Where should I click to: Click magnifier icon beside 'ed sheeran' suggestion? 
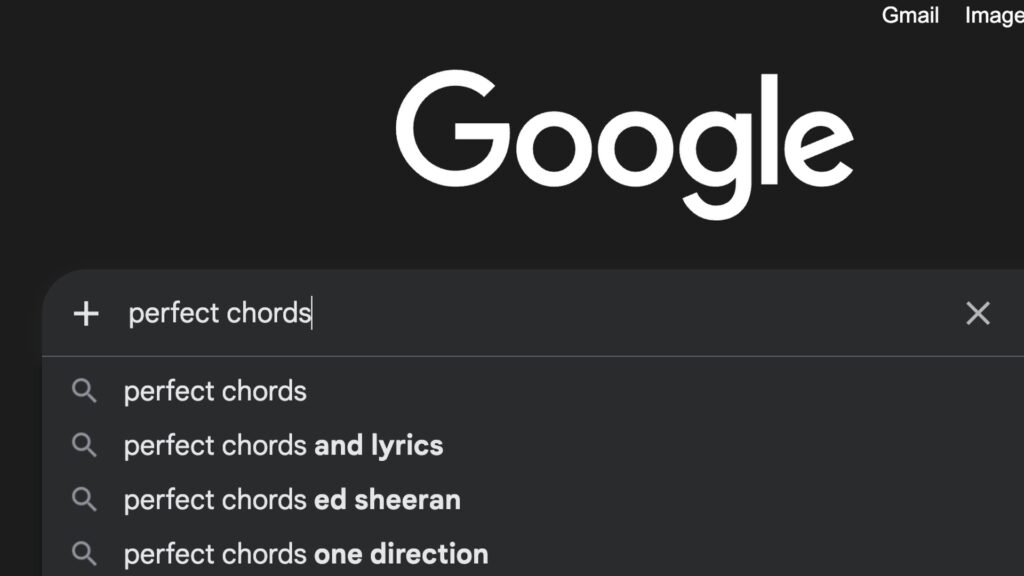click(85, 499)
